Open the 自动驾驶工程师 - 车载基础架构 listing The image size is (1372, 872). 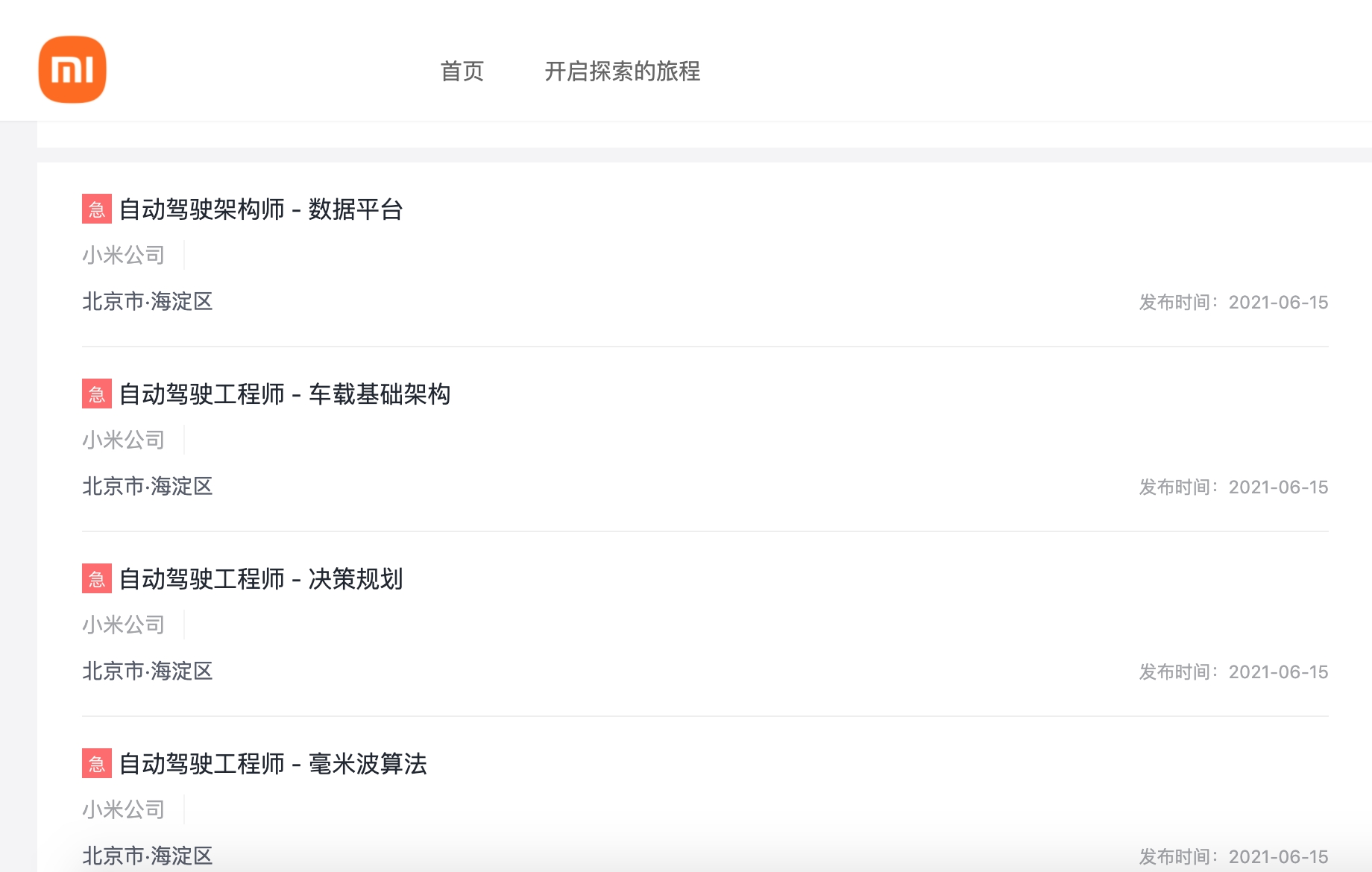286,395
